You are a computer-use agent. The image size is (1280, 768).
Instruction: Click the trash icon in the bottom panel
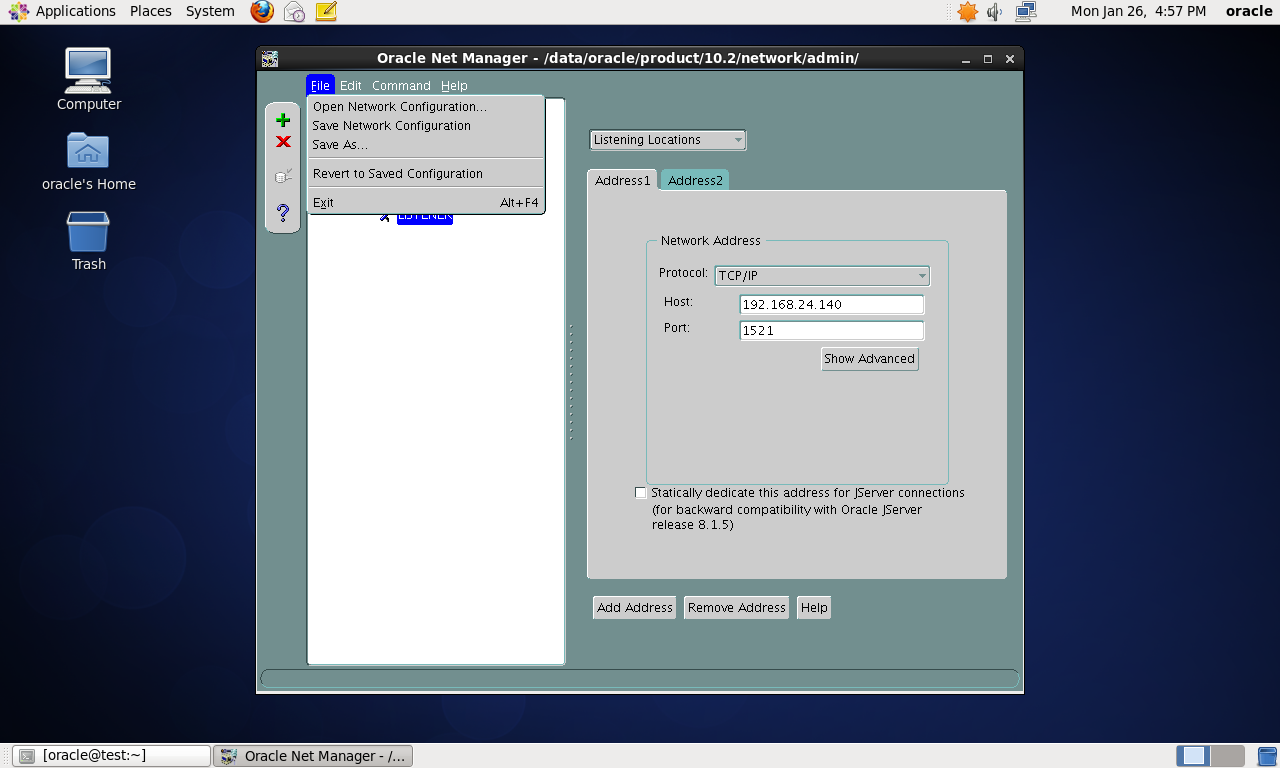coord(1267,756)
